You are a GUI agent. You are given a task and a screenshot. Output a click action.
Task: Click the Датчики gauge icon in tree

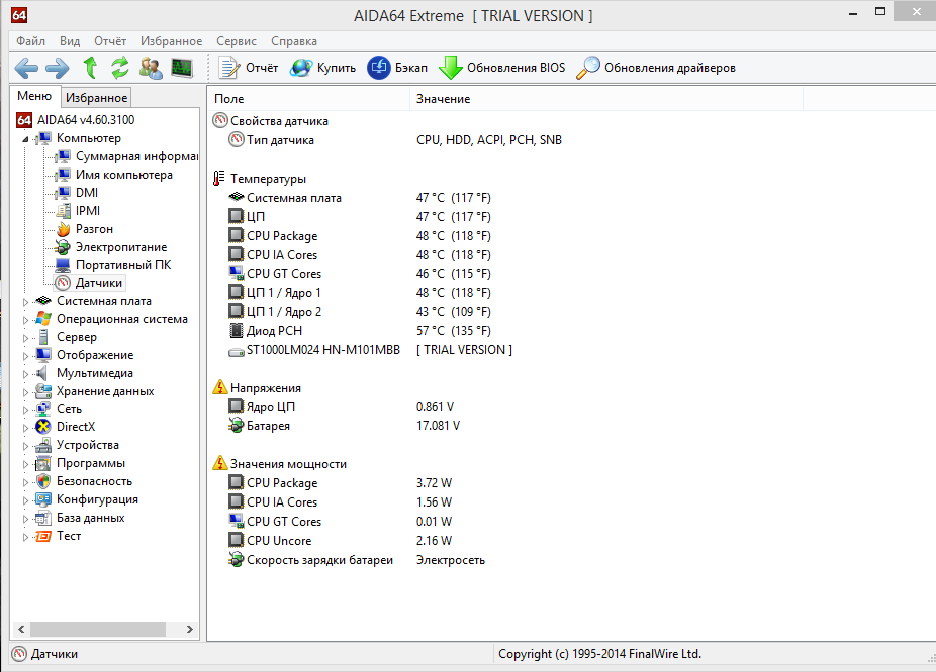pos(63,283)
